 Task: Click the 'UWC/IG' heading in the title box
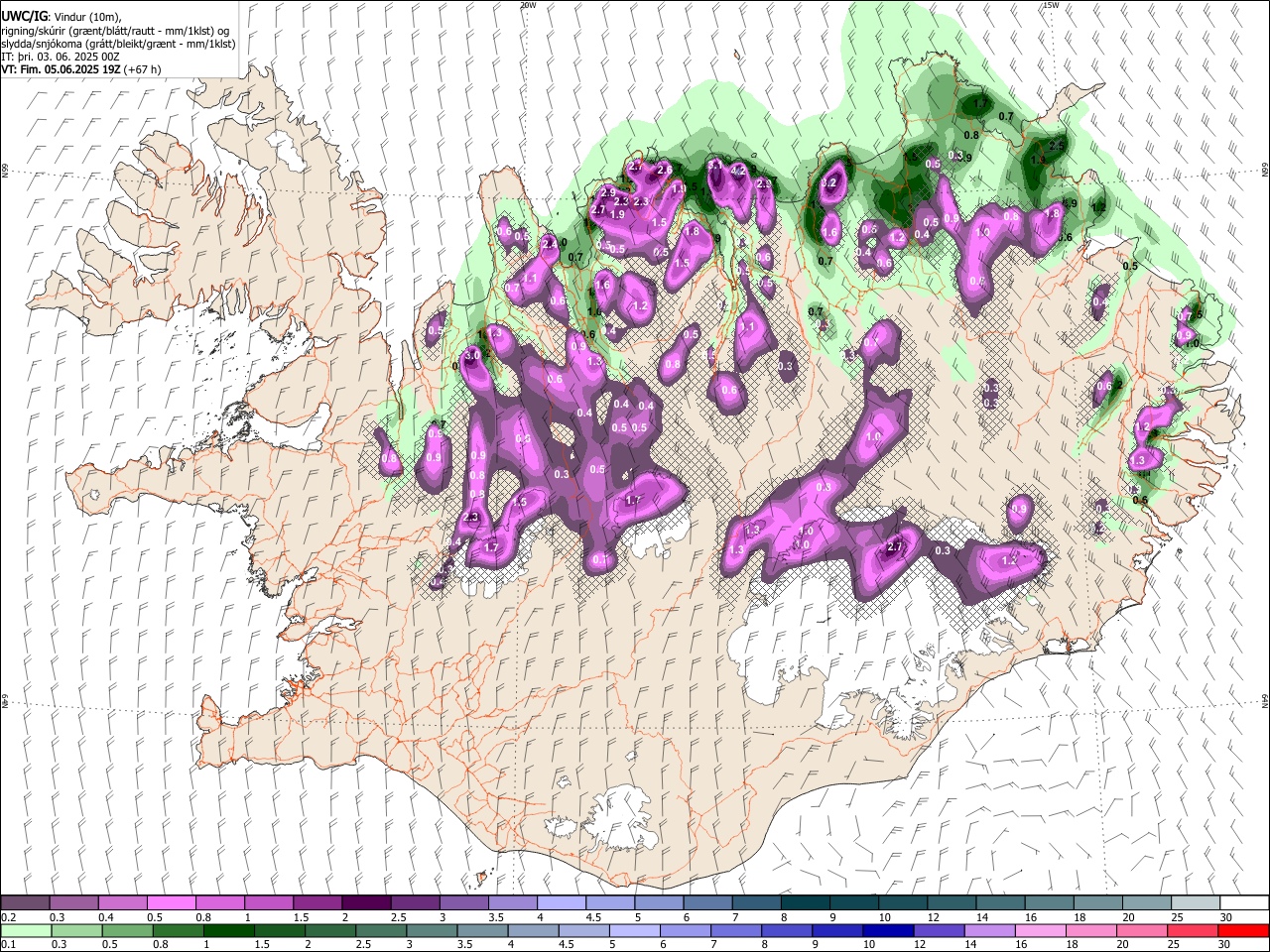tap(24, 17)
